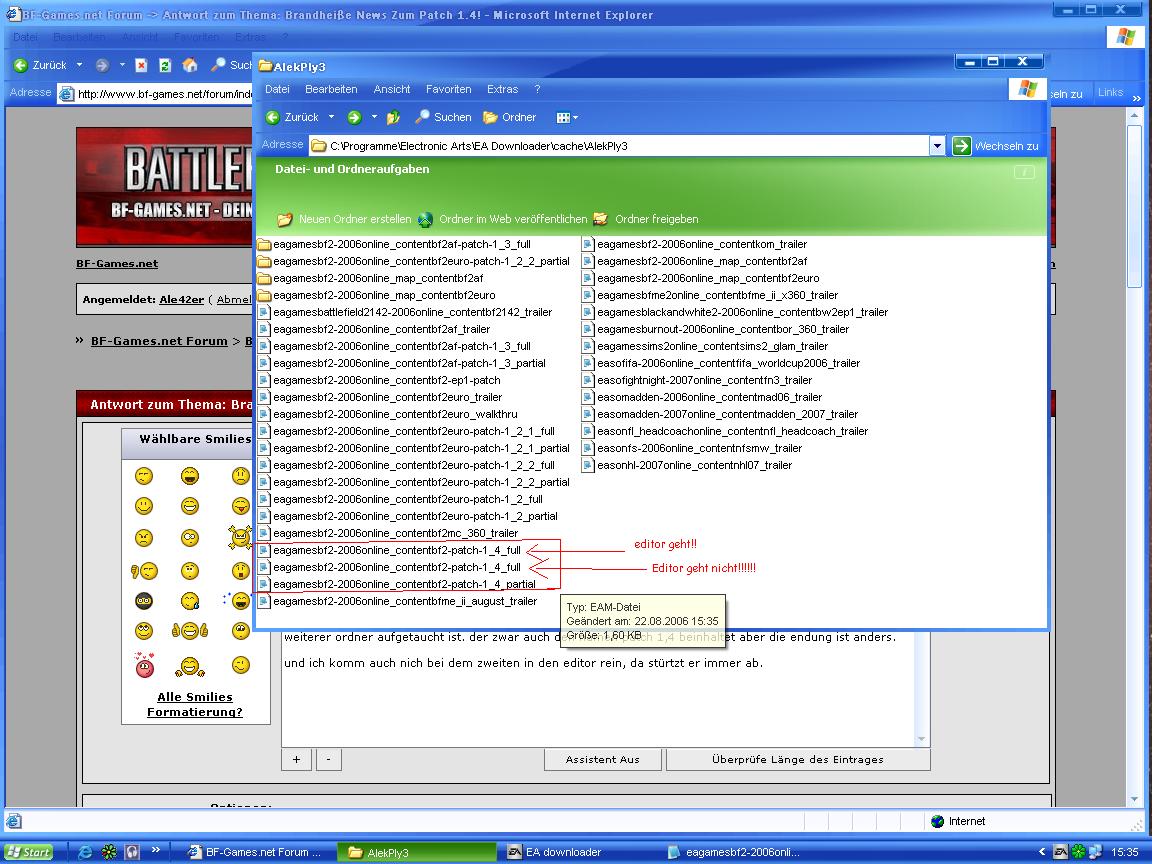
Task: Select file eagamesbf2-2006online_contentbf2euro-patch-1_2_1_full
Action: (406, 431)
